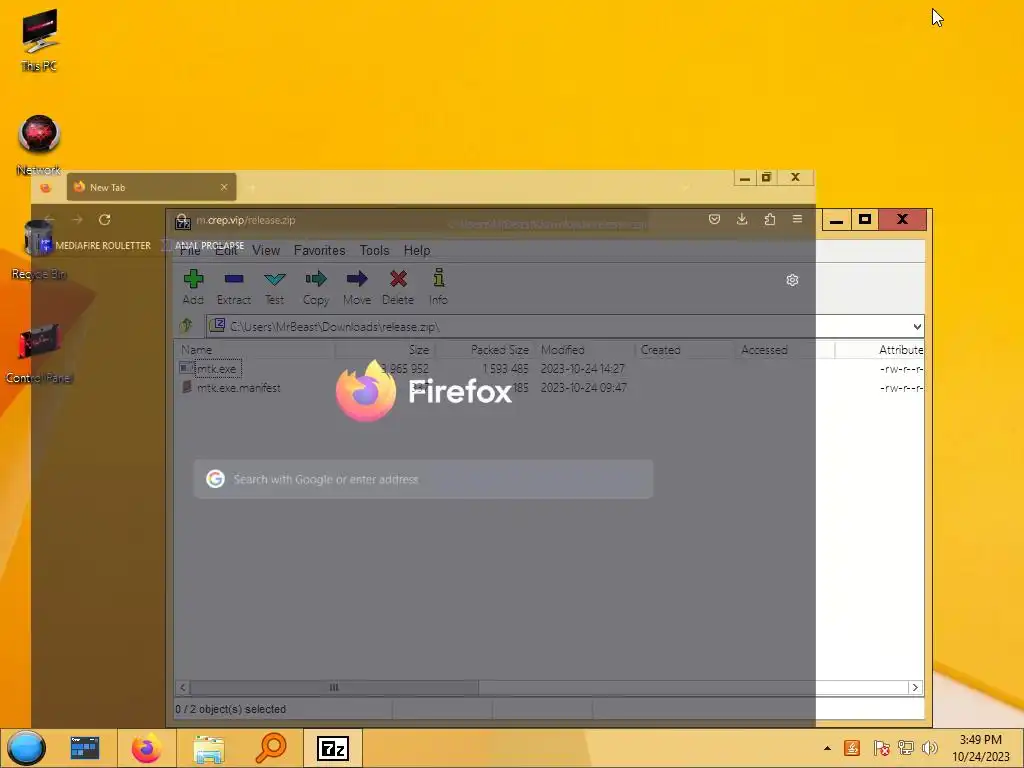Click the Delete icon in 7-Zip toolbar
1024x768 pixels.
398,286
